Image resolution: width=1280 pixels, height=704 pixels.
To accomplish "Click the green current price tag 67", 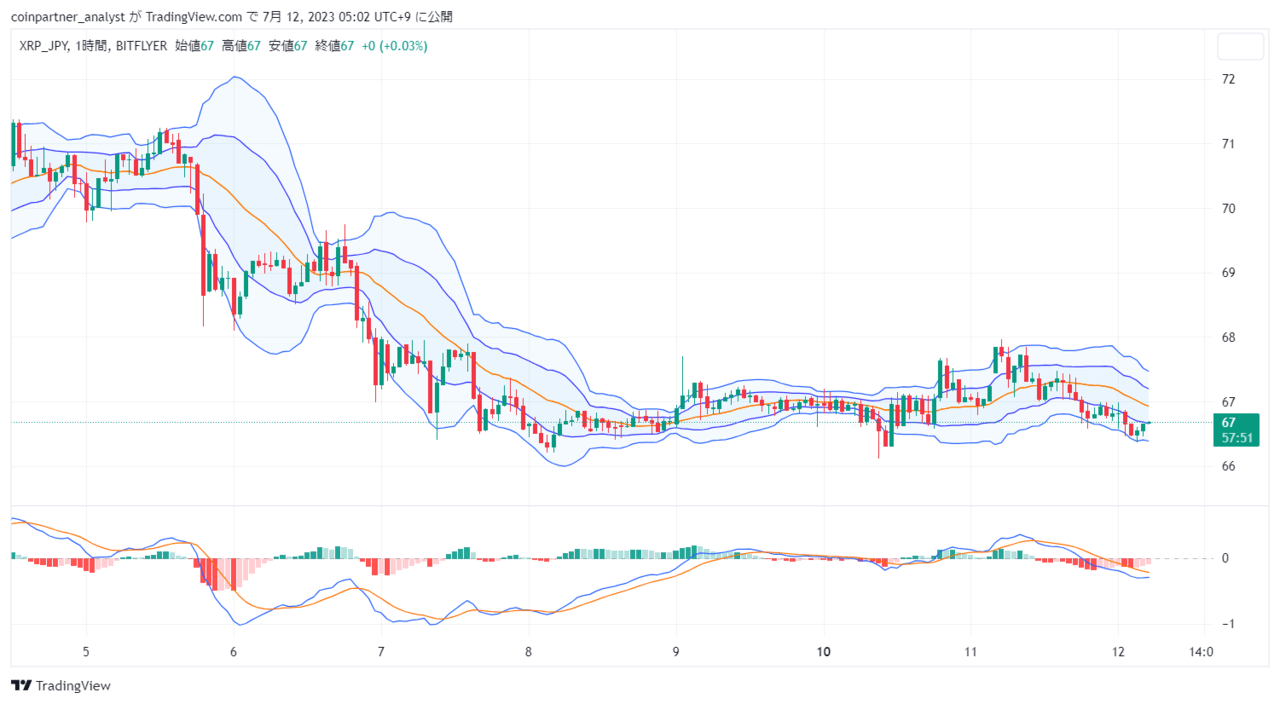I will coord(1228,422).
